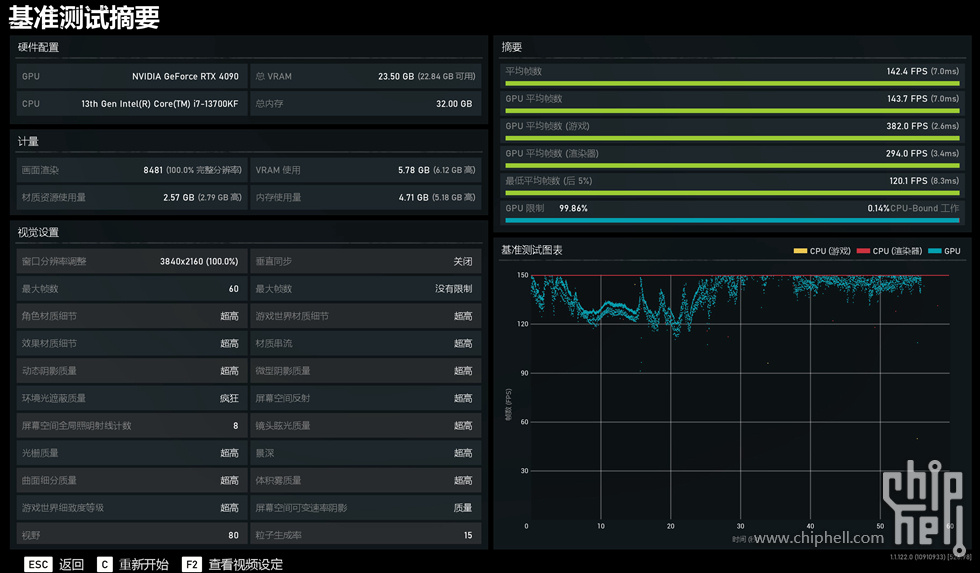Select the 垂直同步 row showing 关闭
This screenshot has height=573, width=980.
tap(364, 261)
